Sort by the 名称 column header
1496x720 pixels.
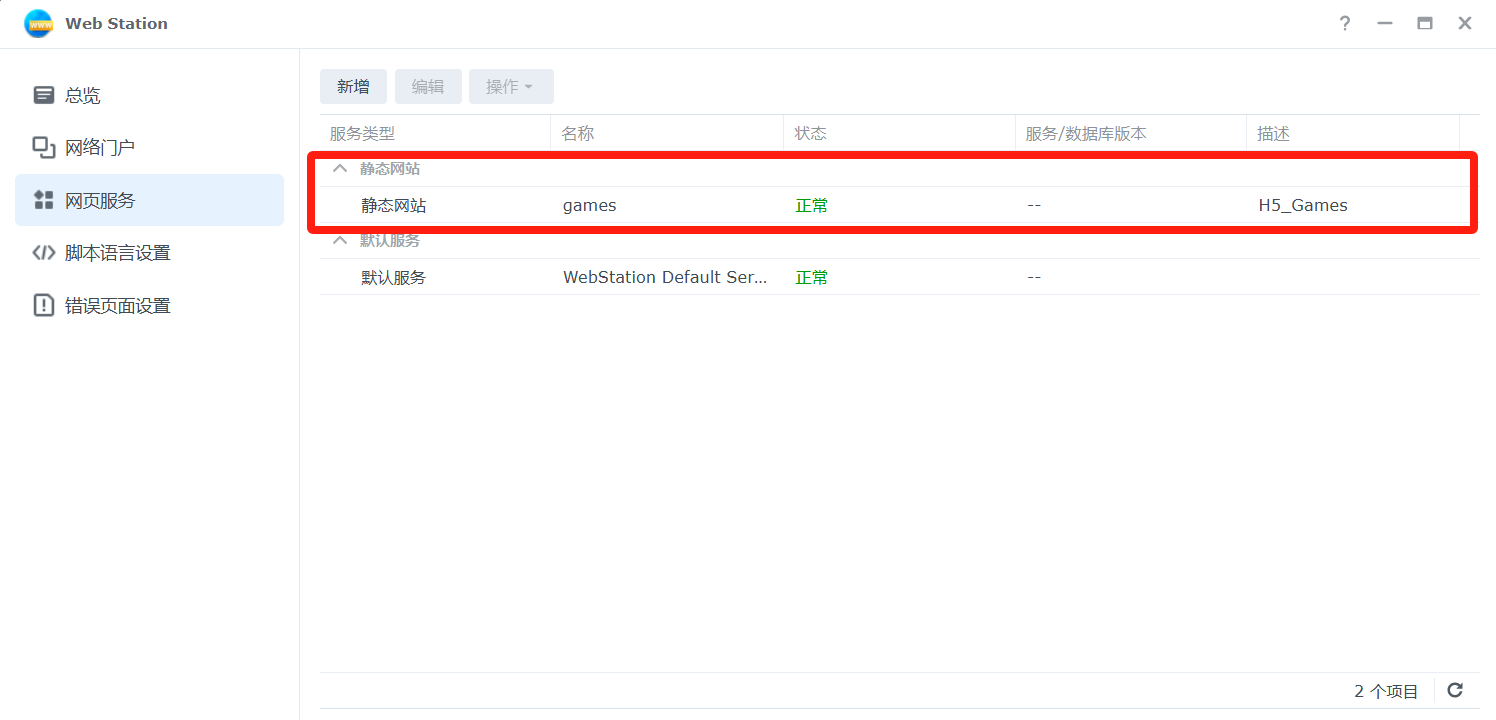point(577,134)
